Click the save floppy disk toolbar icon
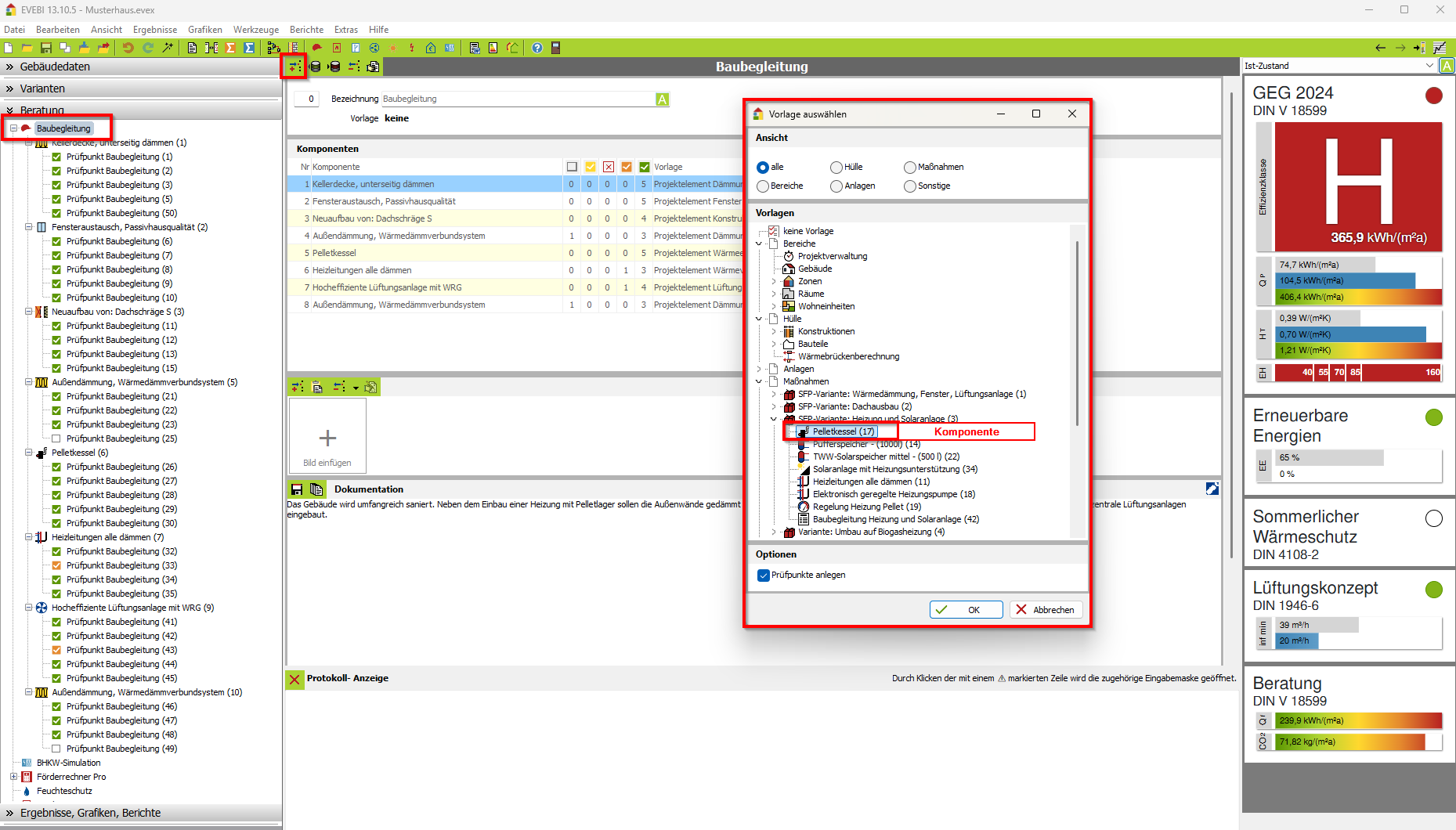Screen dimensions: 1456x830 (x=45, y=48)
